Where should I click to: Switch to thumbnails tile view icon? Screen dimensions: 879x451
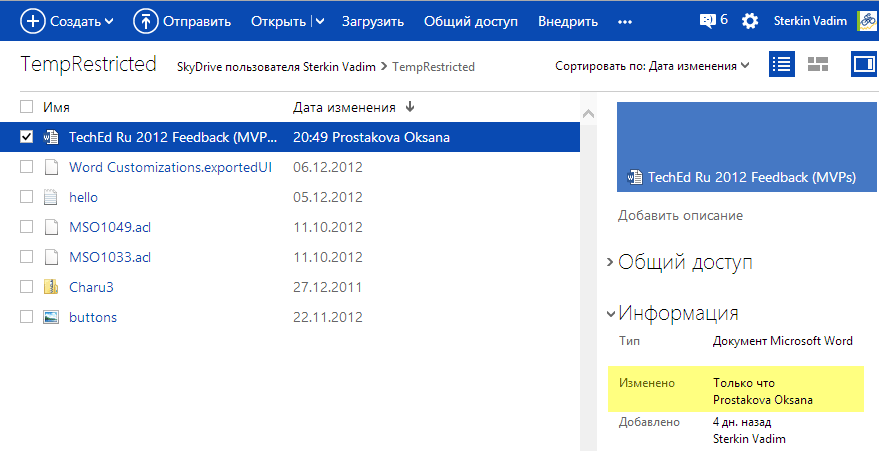point(818,64)
